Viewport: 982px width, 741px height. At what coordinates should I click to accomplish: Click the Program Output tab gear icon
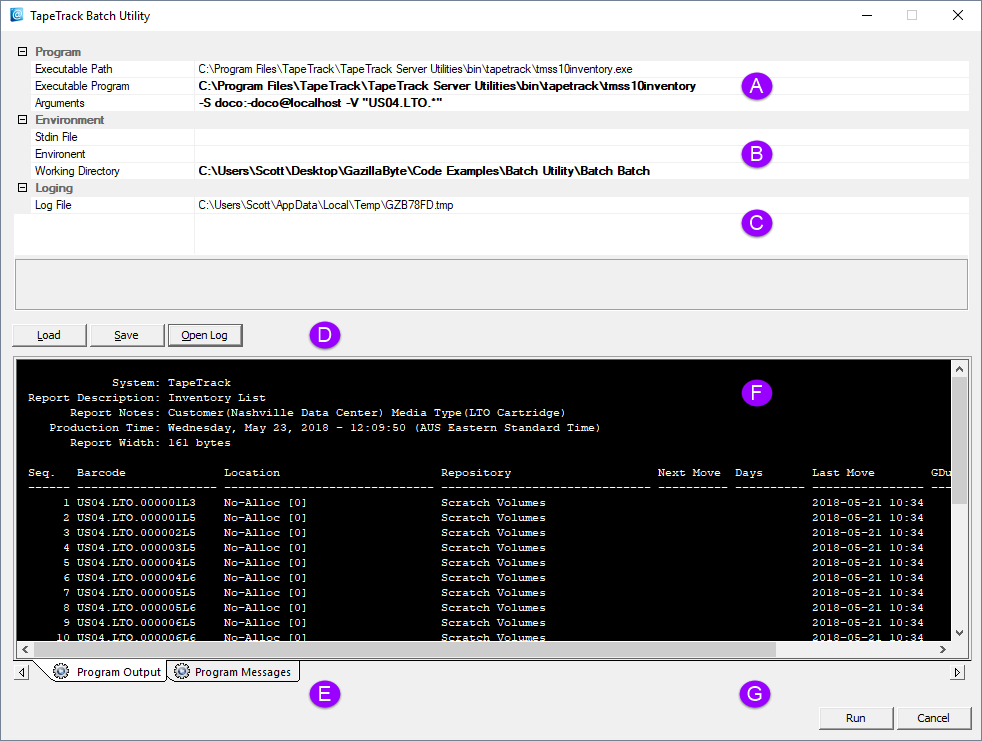pyautogui.click(x=61, y=671)
